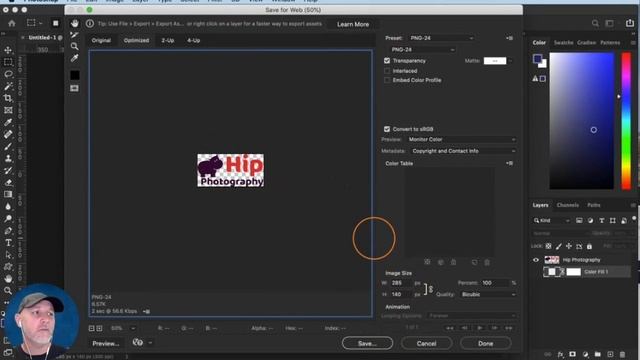Click the Share icon at top right

pos(630,23)
